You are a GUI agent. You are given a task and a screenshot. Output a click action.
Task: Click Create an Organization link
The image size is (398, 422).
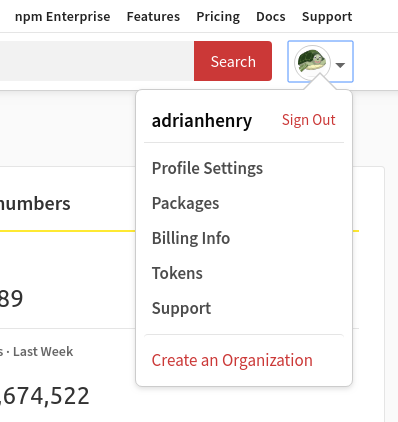(232, 360)
